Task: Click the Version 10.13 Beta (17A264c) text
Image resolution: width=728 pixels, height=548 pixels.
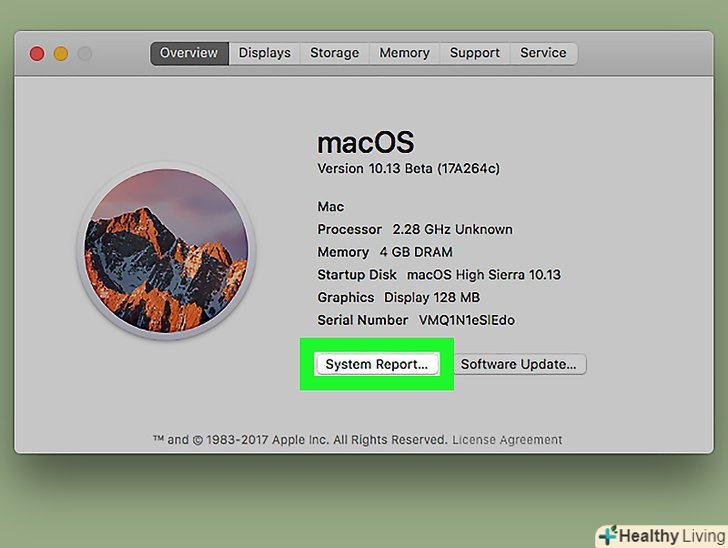Action: 409,168
